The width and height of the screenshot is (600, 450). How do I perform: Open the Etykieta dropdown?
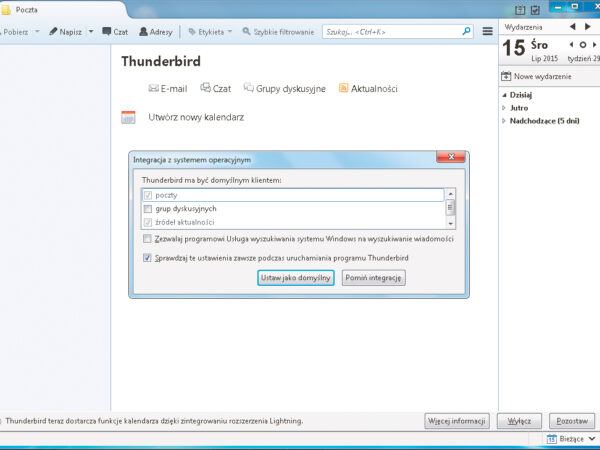pos(208,31)
